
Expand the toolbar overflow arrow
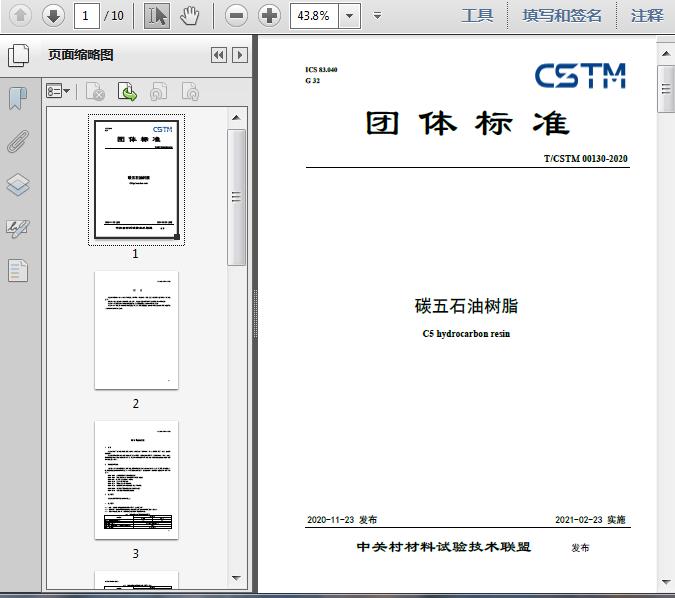point(377,16)
